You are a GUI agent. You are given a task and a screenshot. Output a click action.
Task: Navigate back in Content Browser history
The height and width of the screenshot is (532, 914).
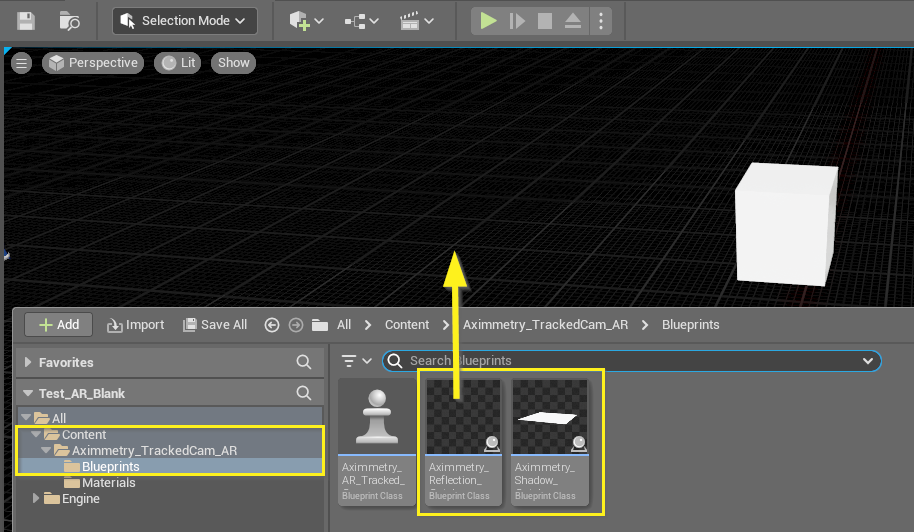[272, 325]
